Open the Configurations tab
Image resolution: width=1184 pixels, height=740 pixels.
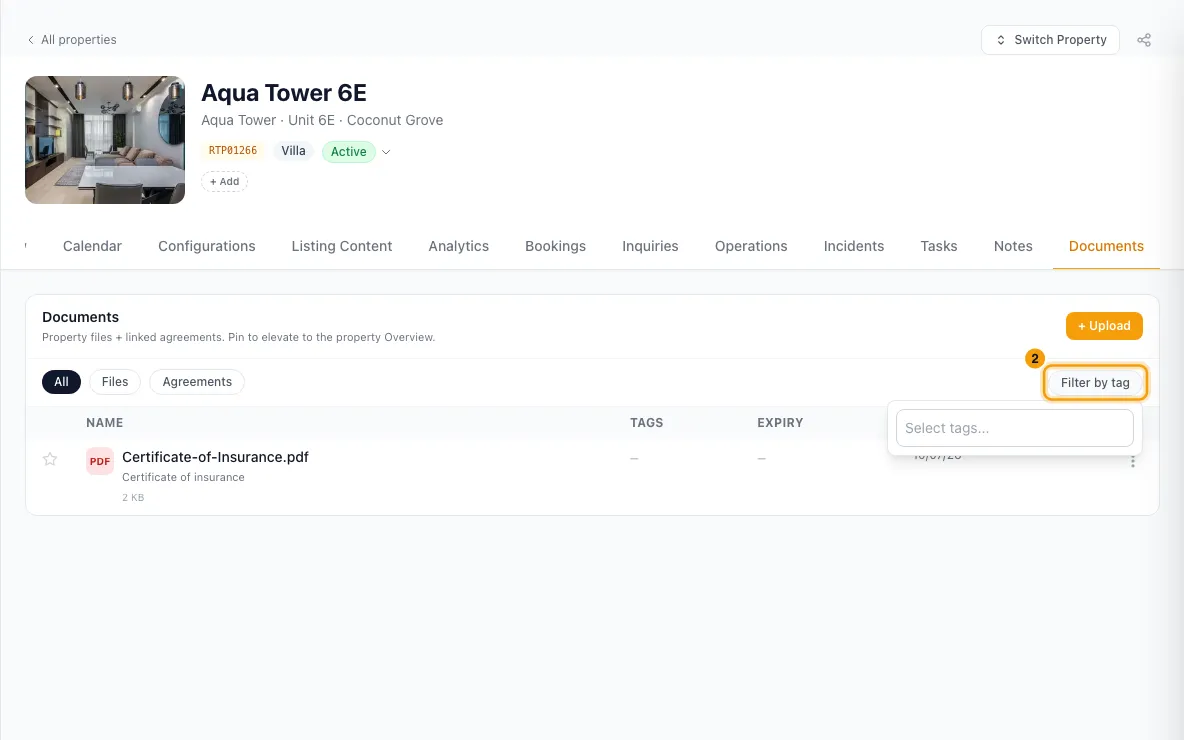(207, 246)
